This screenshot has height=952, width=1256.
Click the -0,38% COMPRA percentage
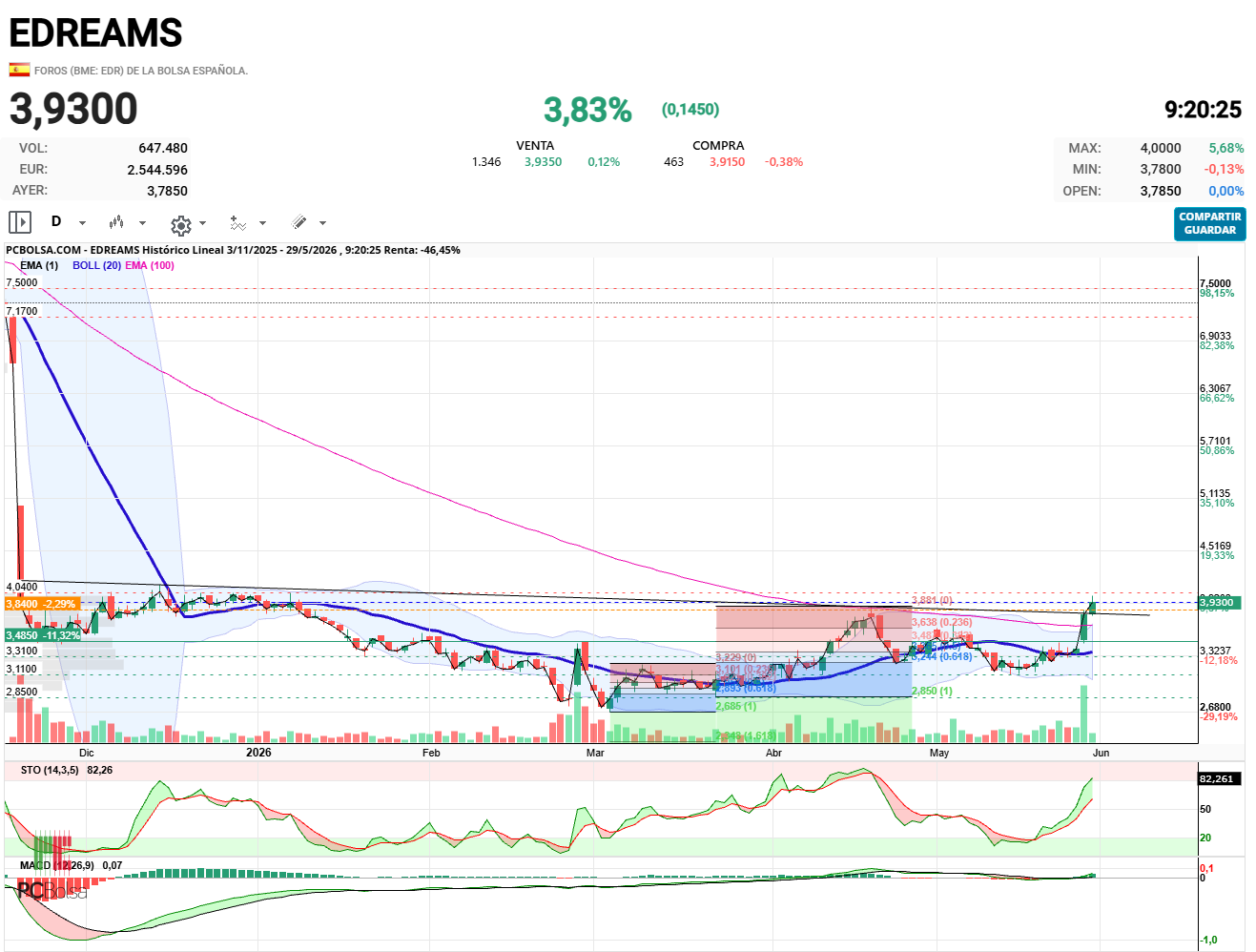pyautogui.click(x=784, y=162)
